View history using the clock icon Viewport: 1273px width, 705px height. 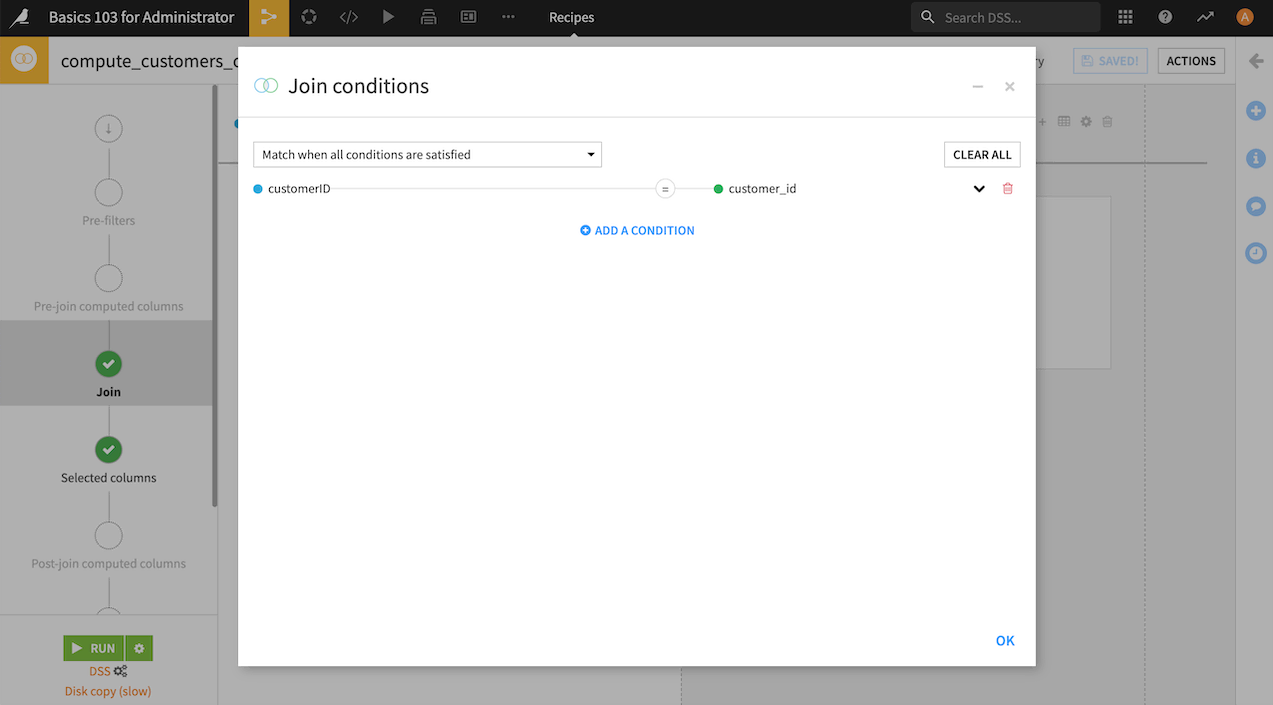click(1255, 253)
